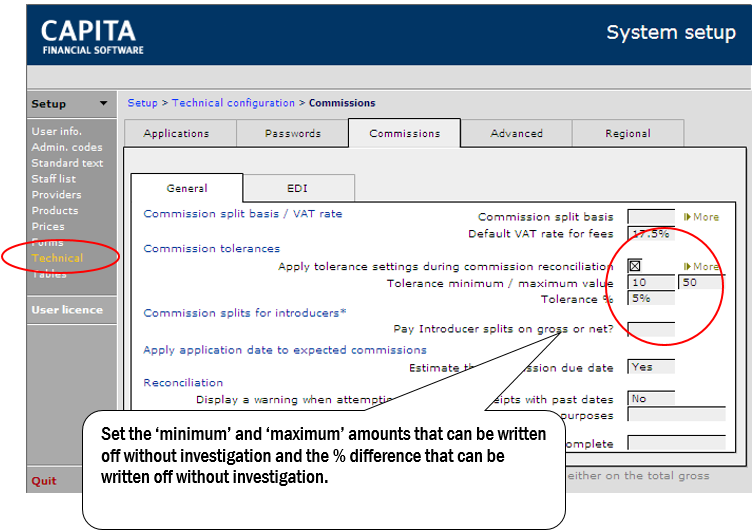Image resolution: width=753 pixels, height=532 pixels.
Task: Open Standard text in the sidebar
Action: (67, 163)
